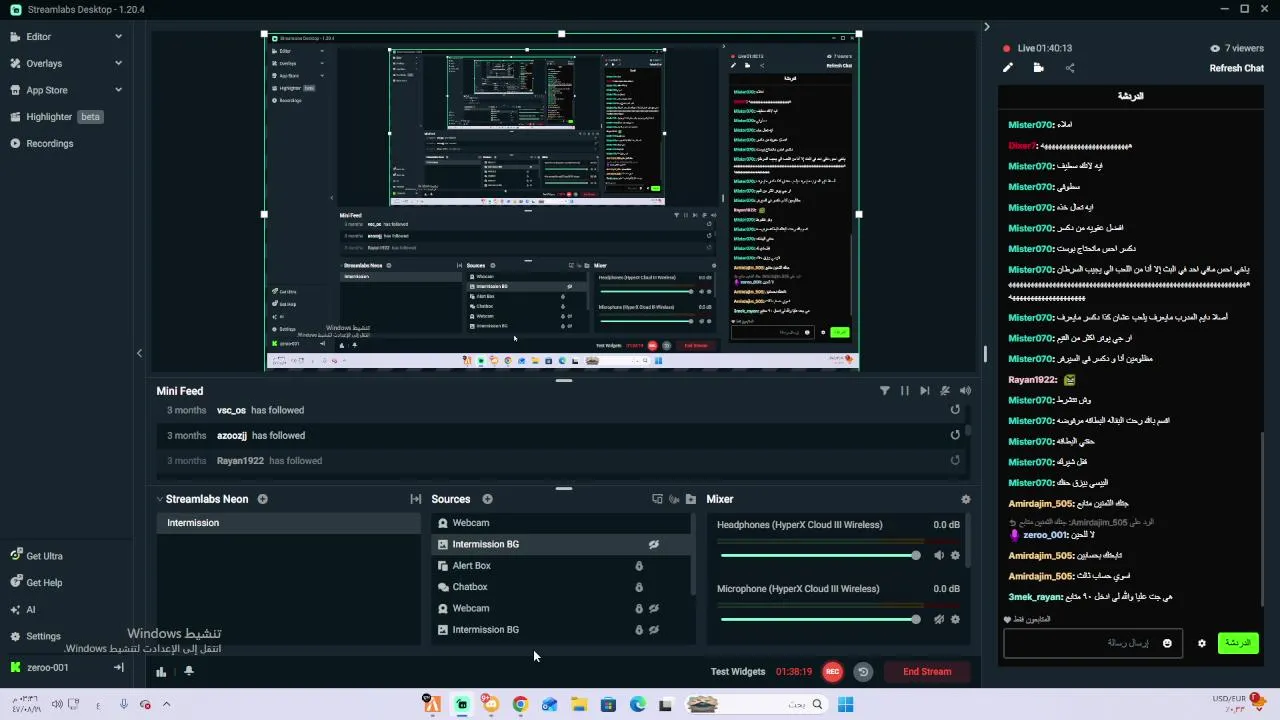Toggle lock on Chatbox source
The height and width of the screenshot is (720, 1280).
(639, 587)
